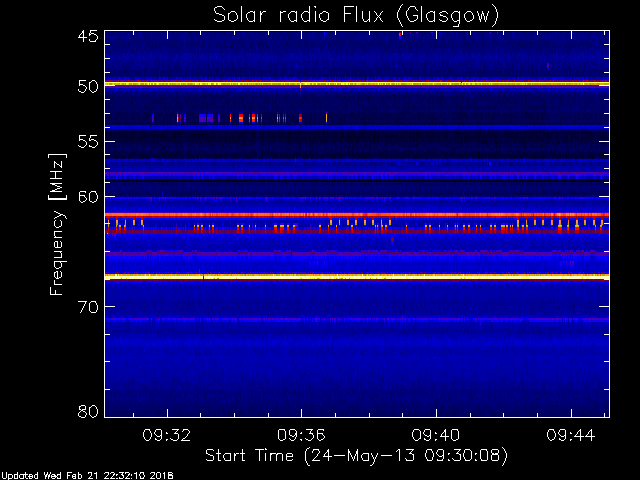The image size is (640, 480).
Task: Click the 09:32 time tick label
Action: point(167,435)
